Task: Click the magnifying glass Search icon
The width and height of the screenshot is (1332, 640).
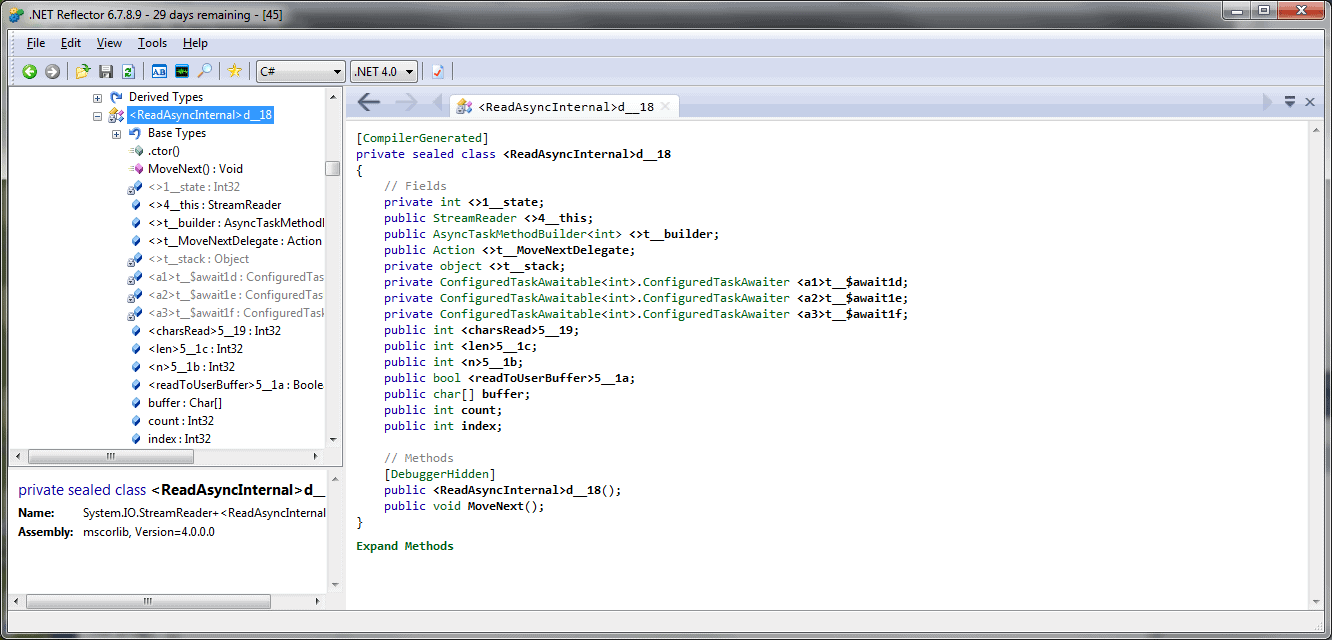Action: pyautogui.click(x=204, y=71)
